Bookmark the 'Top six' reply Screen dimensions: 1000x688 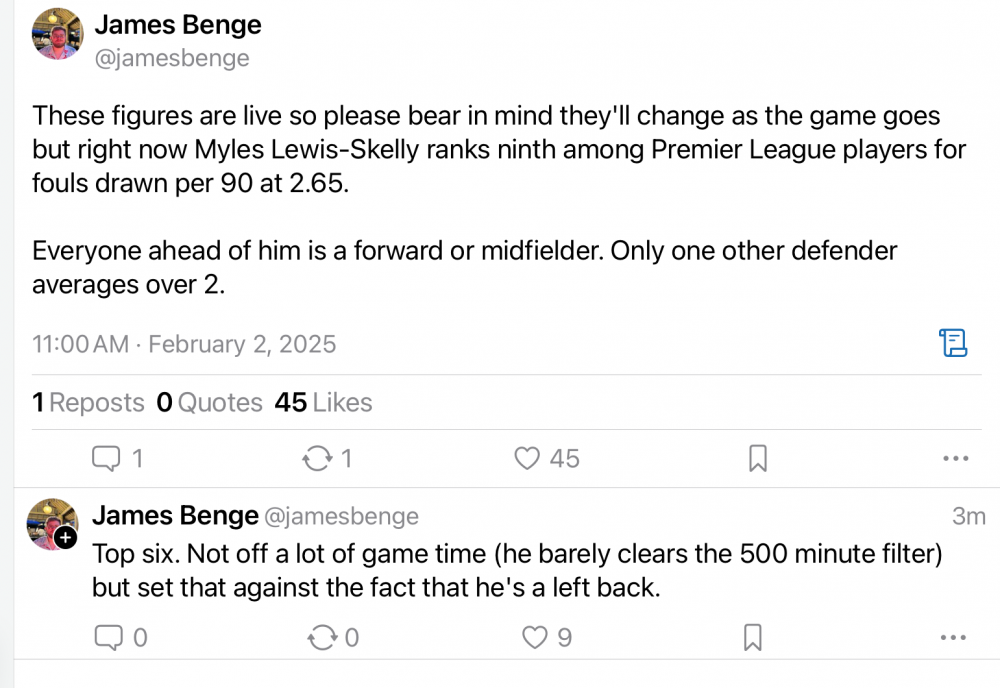(x=754, y=637)
